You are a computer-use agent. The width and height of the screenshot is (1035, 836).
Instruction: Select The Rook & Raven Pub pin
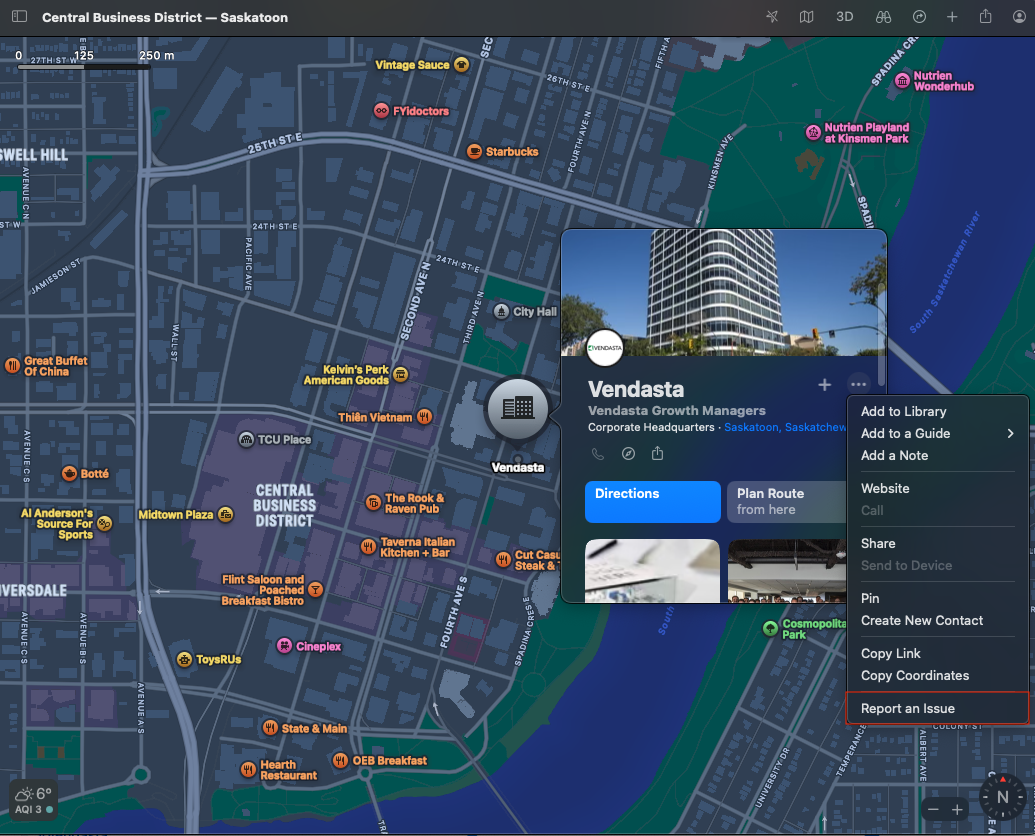[373, 503]
